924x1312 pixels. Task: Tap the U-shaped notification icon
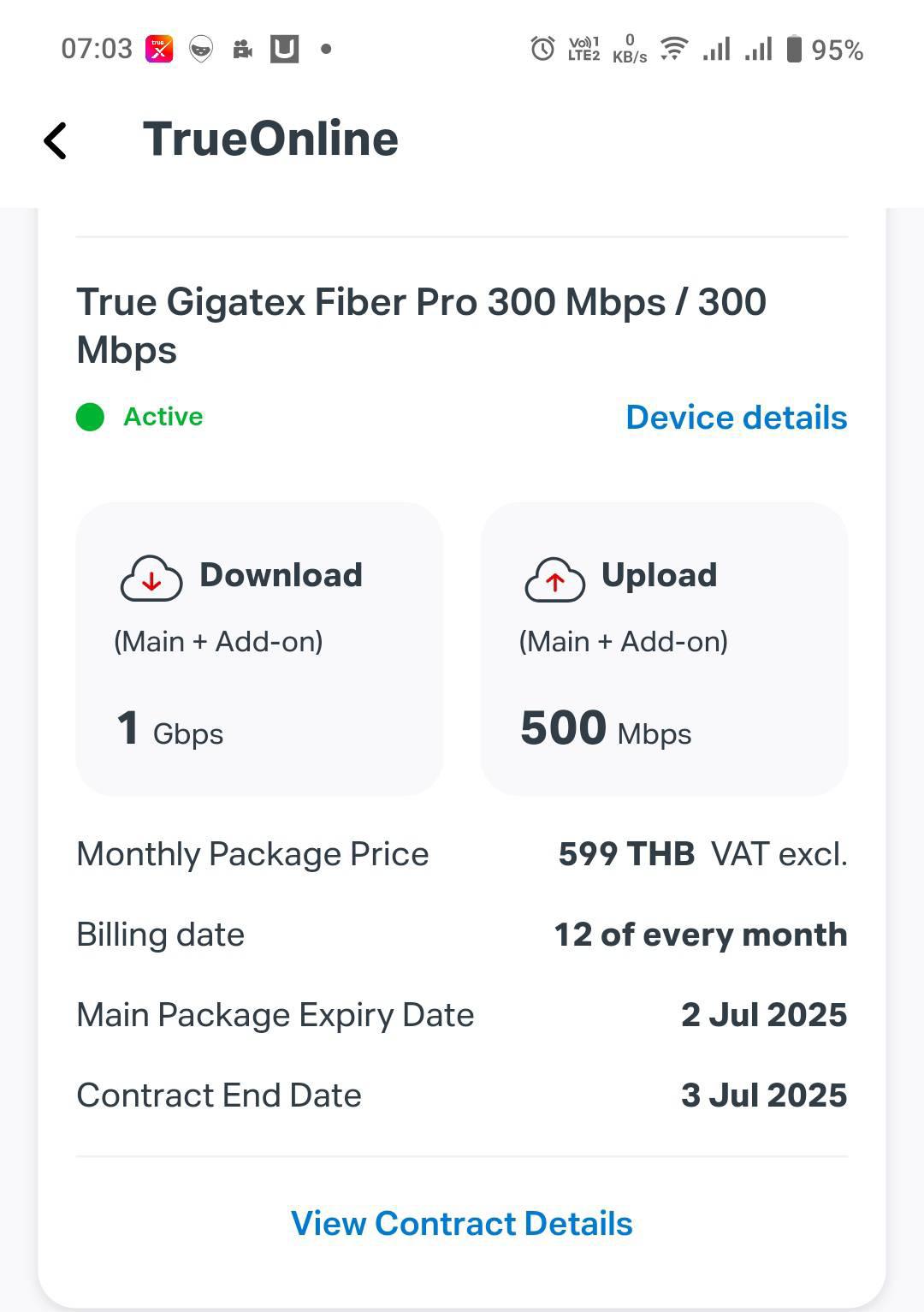point(284,49)
